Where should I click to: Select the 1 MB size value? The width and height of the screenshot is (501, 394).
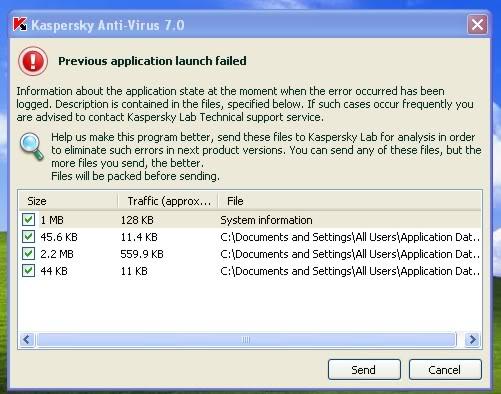pyautogui.click(x=52, y=220)
